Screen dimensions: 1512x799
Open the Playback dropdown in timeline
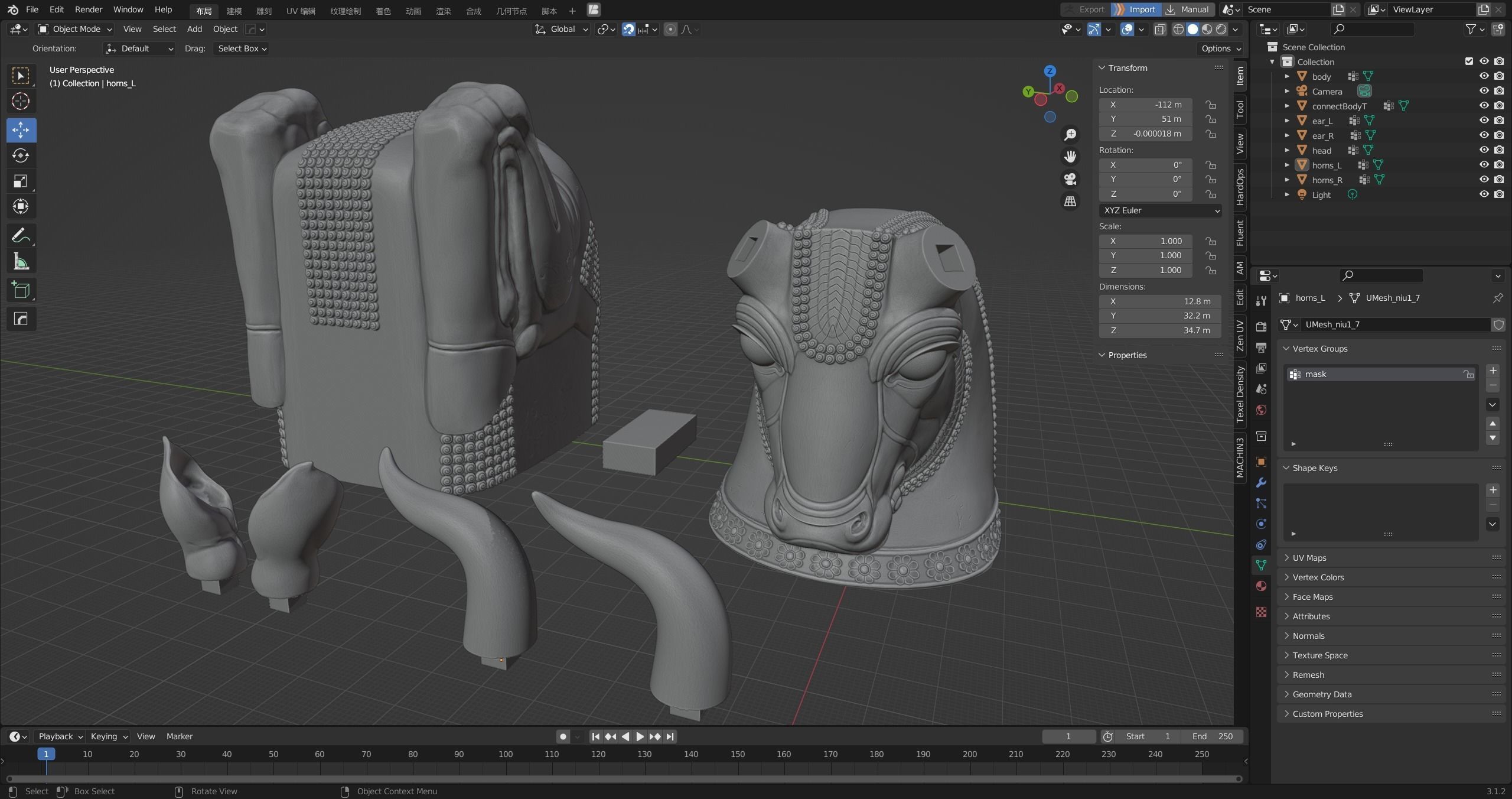click(x=60, y=736)
